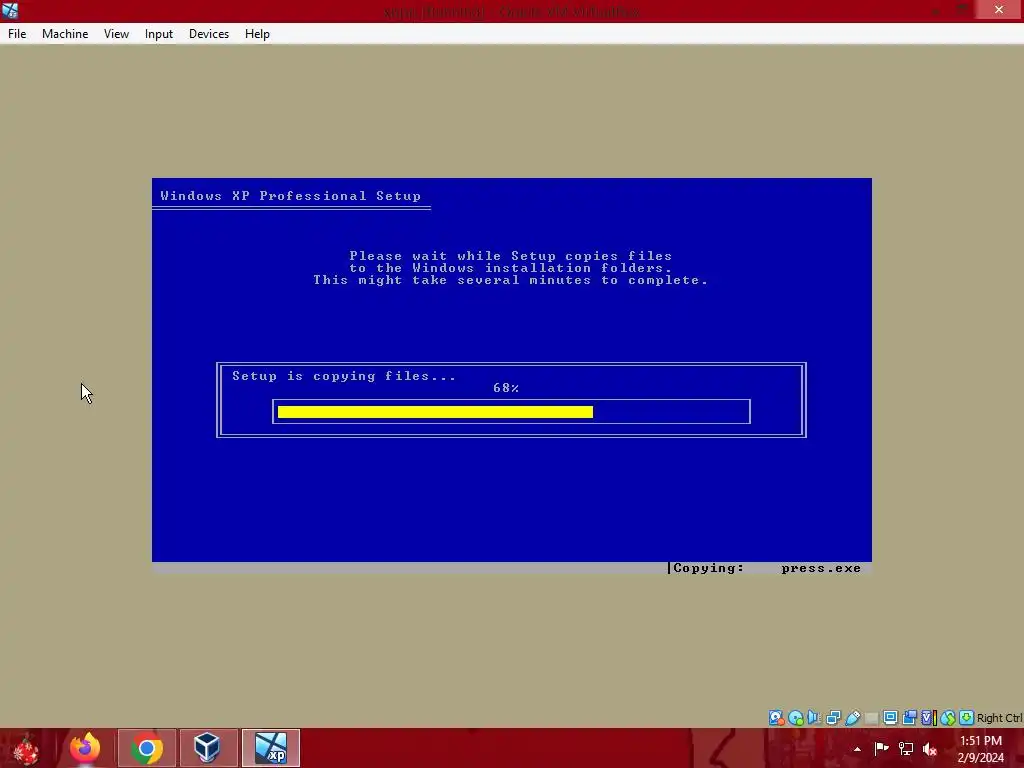Click the greyed shared folders status icon
Image resolution: width=1024 pixels, height=768 pixels.
pos(871,718)
